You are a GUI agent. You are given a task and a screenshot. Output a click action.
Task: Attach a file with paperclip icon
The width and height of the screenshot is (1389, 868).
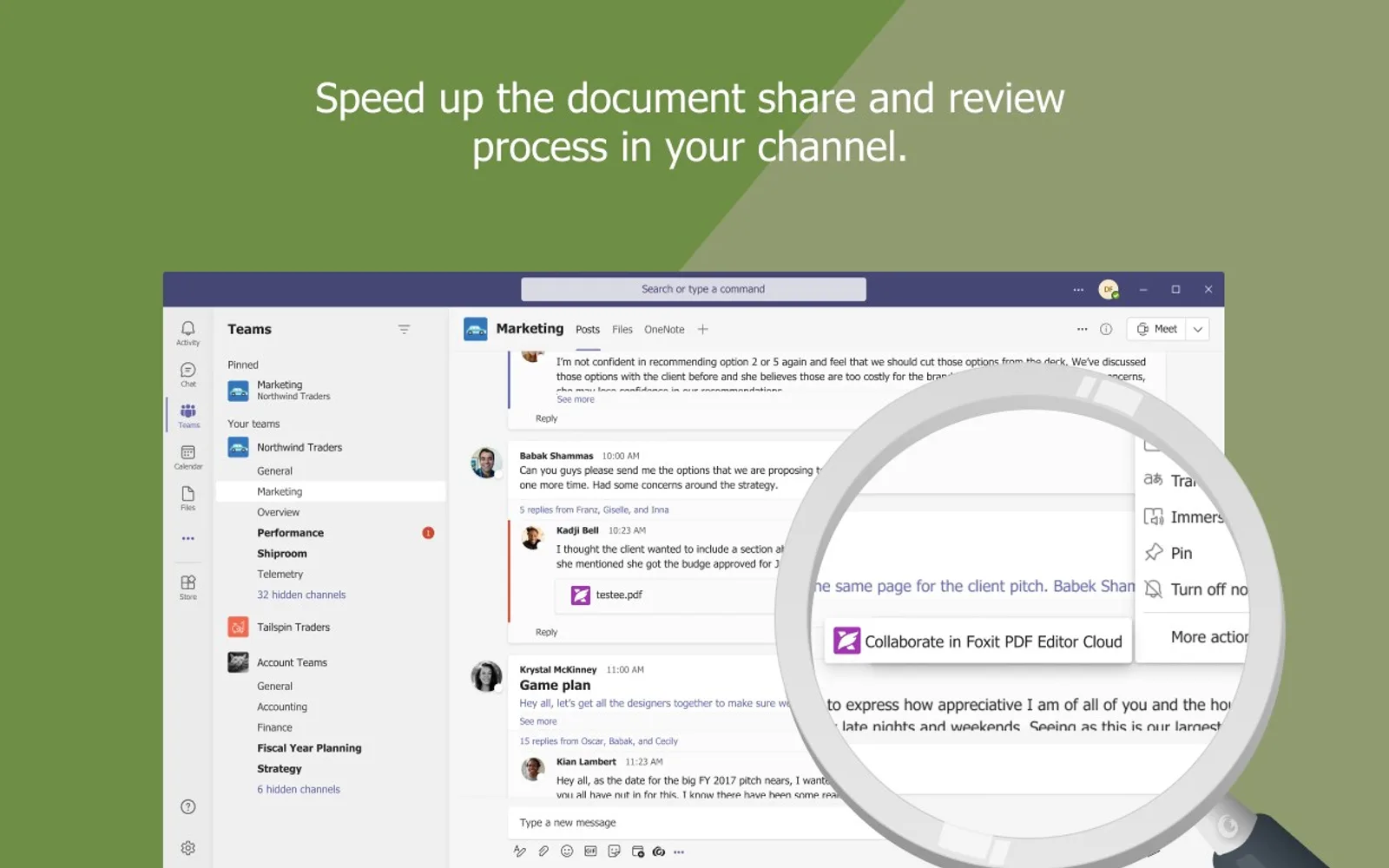click(x=543, y=852)
